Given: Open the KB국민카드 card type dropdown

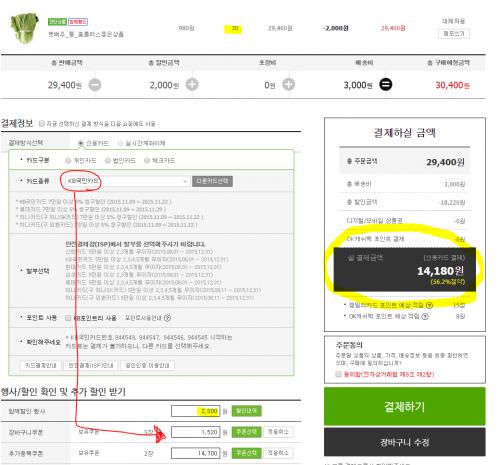Looking at the screenshot, I should (x=127, y=181).
